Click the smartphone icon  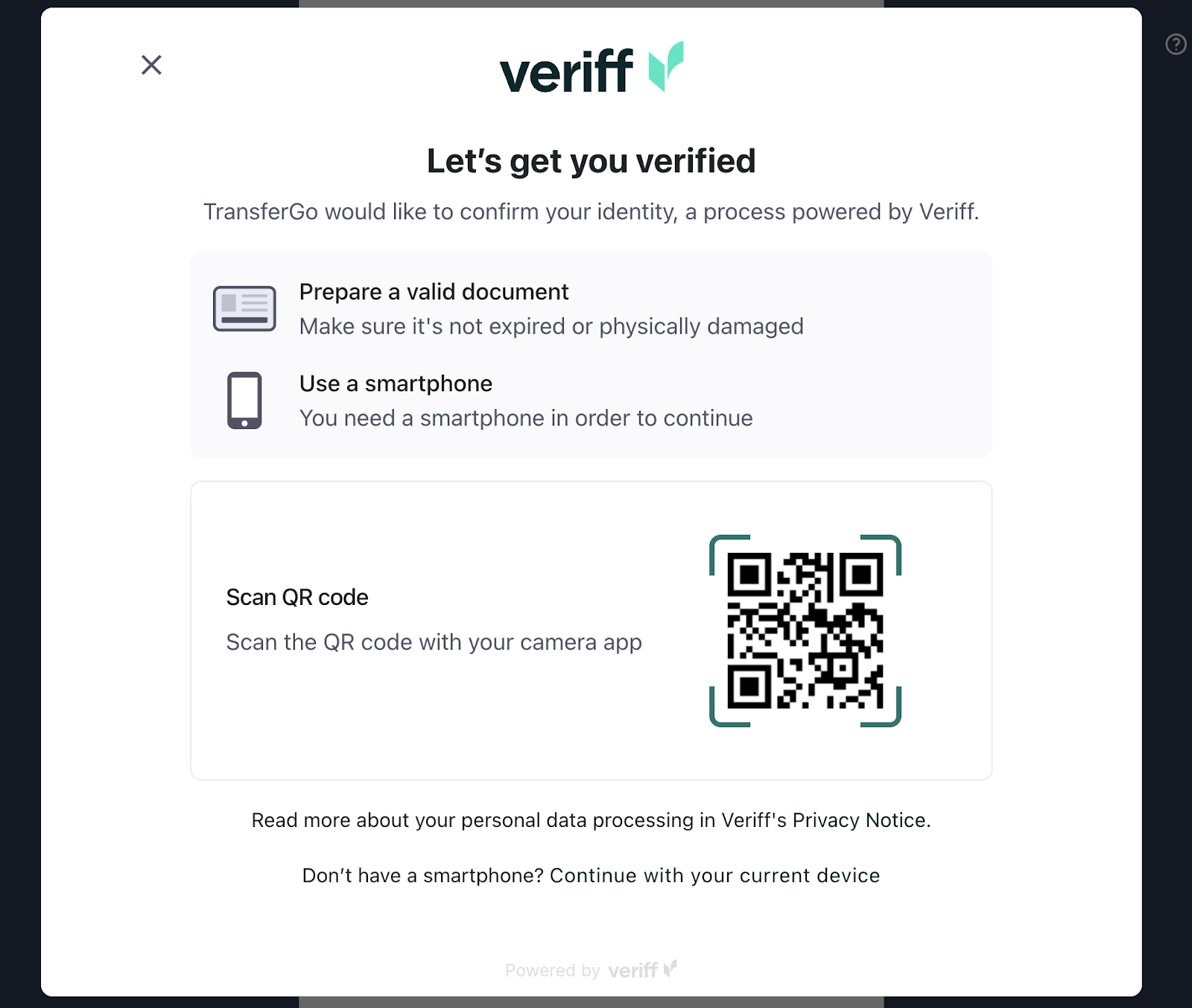coord(244,401)
